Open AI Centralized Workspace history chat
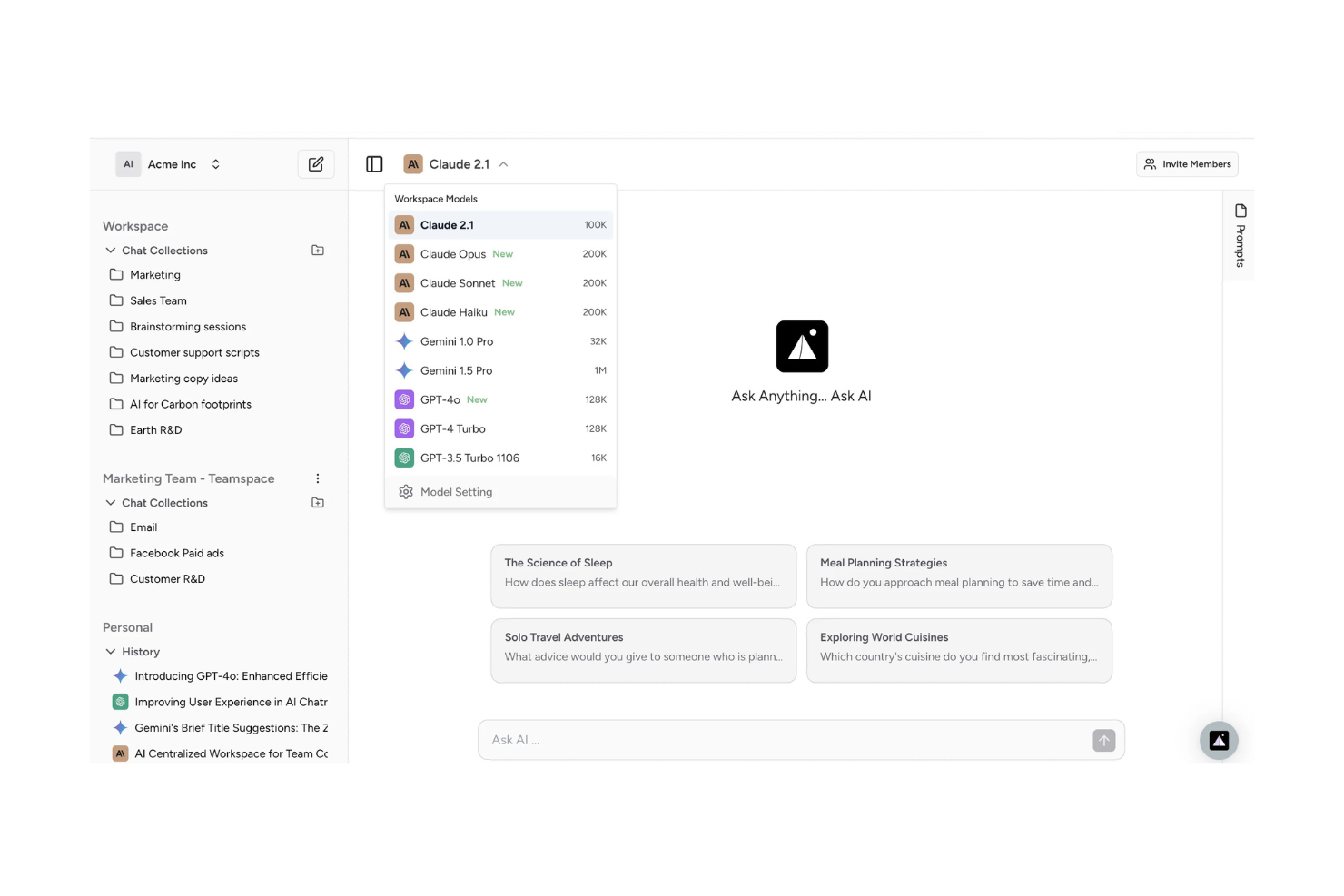Viewport: 1344px width, 896px height. pyautogui.click(x=220, y=753)
